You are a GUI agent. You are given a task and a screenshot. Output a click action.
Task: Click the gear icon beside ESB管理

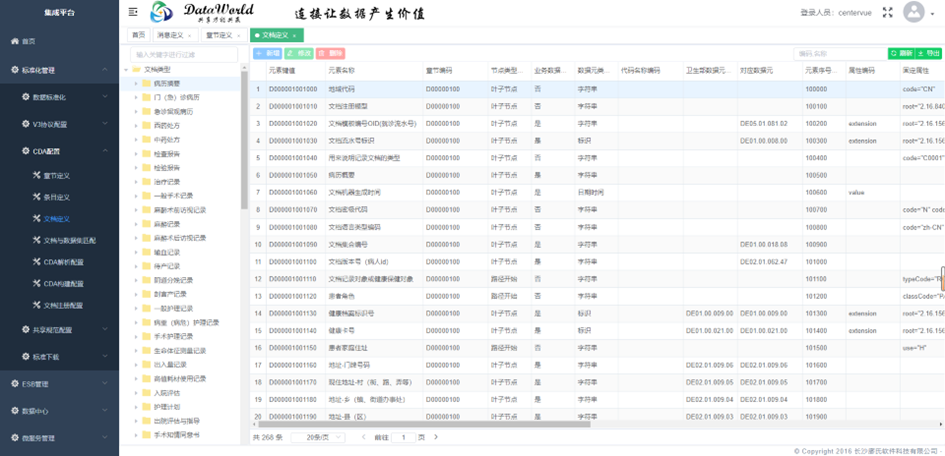point(15,384)
